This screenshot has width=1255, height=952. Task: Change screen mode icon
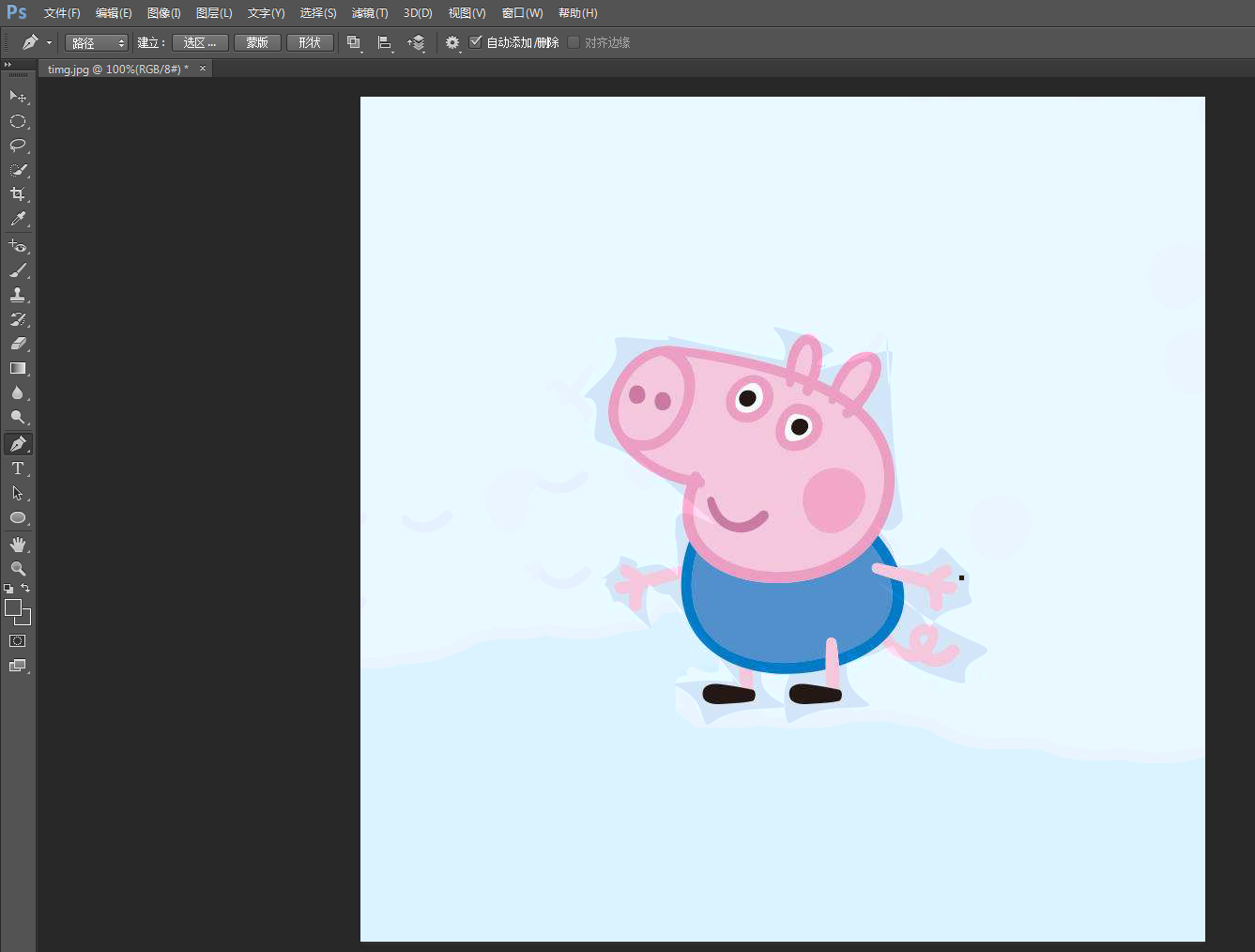(18, 666)
